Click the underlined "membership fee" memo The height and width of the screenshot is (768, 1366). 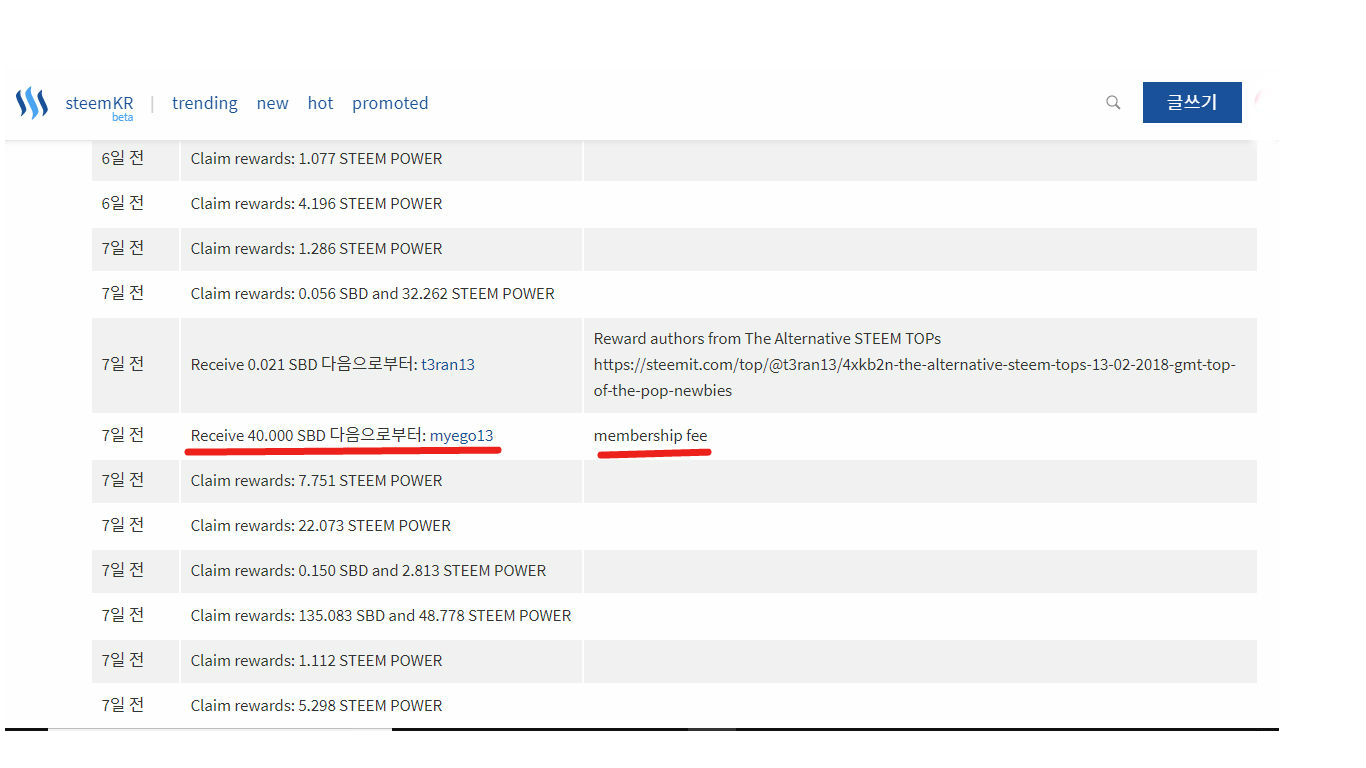point(651,435)
